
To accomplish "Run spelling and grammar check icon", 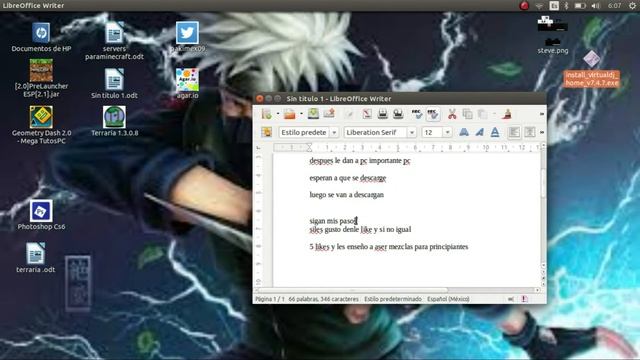I will coord(417,114).
